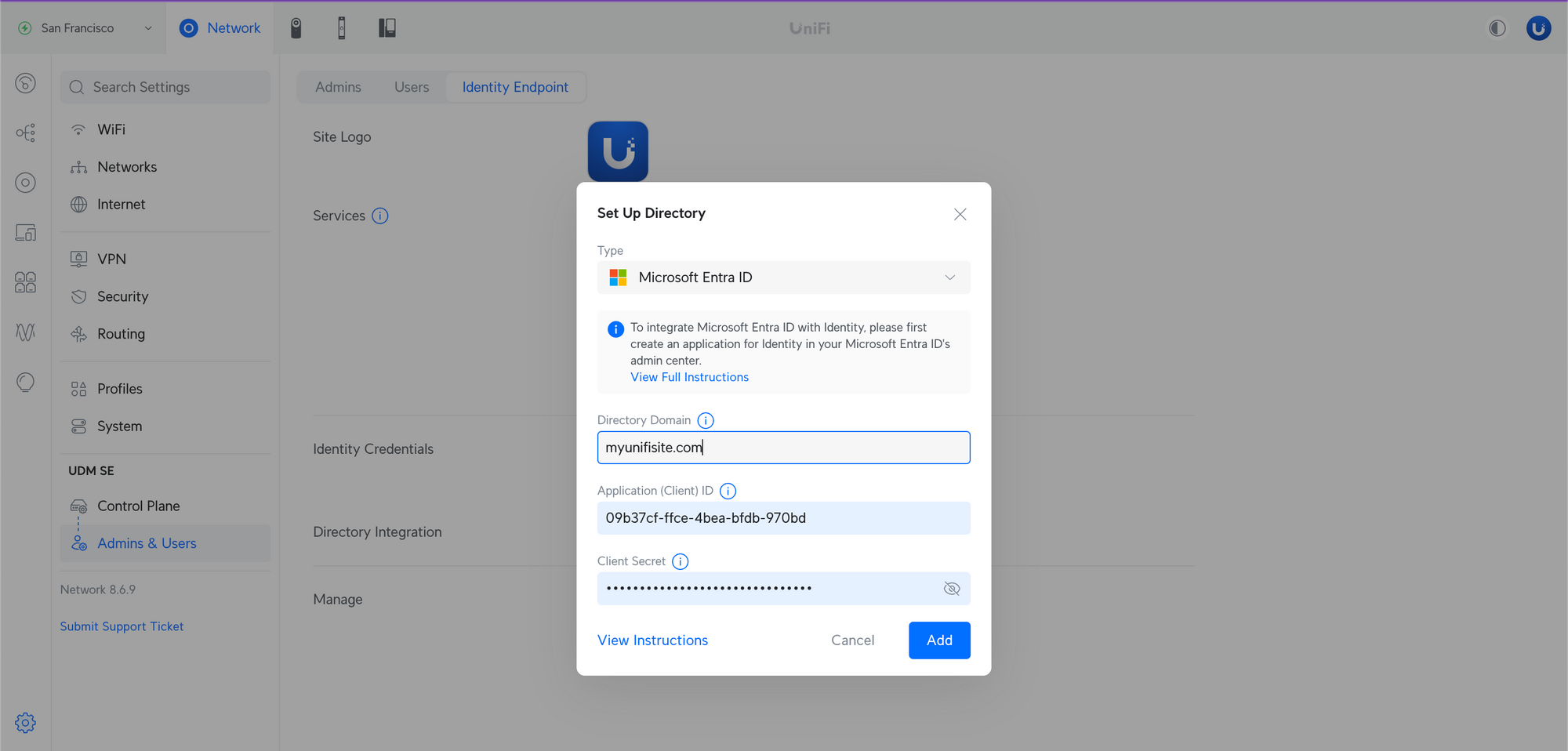Open the Topology icon in left rail
Screen dimensions: 1568x751
25,132
